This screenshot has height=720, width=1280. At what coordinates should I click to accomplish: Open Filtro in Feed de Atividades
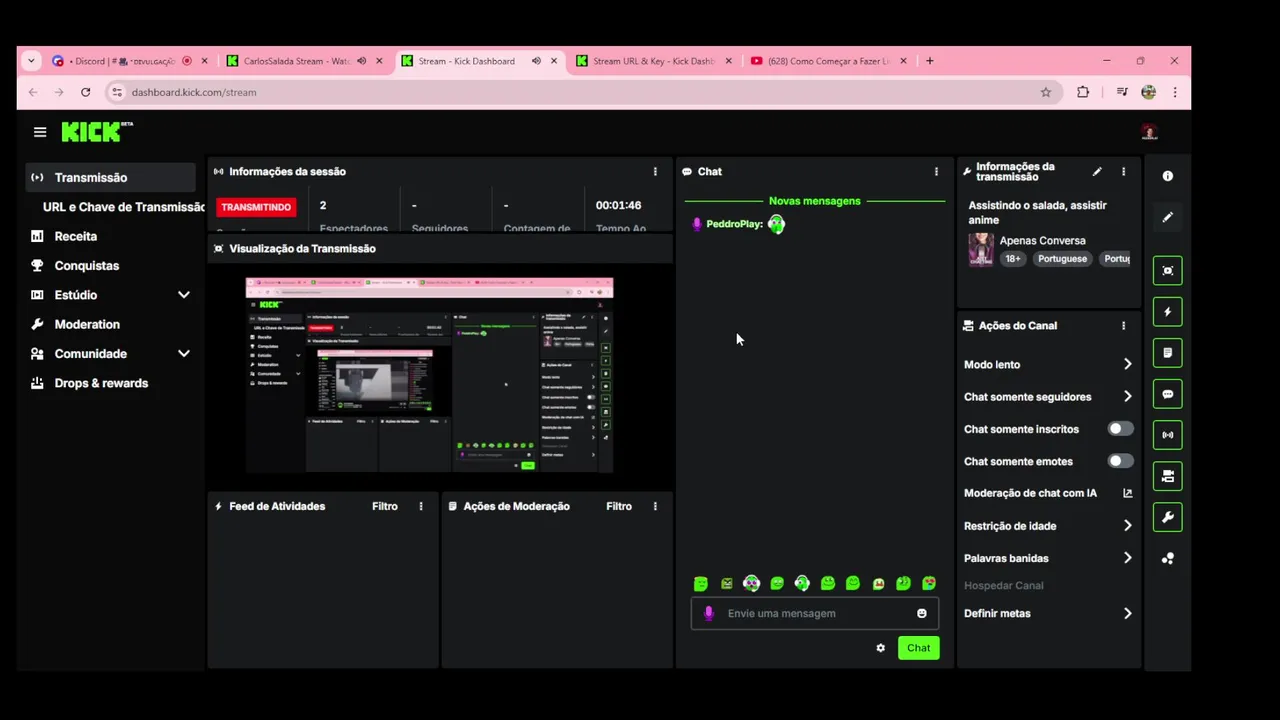(x=385, y=506)
